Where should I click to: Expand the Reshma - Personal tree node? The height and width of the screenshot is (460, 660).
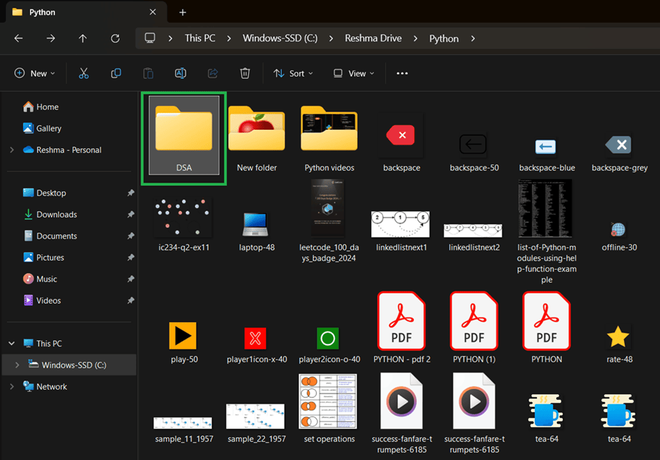pyautogui.click(x=10, y=150)
